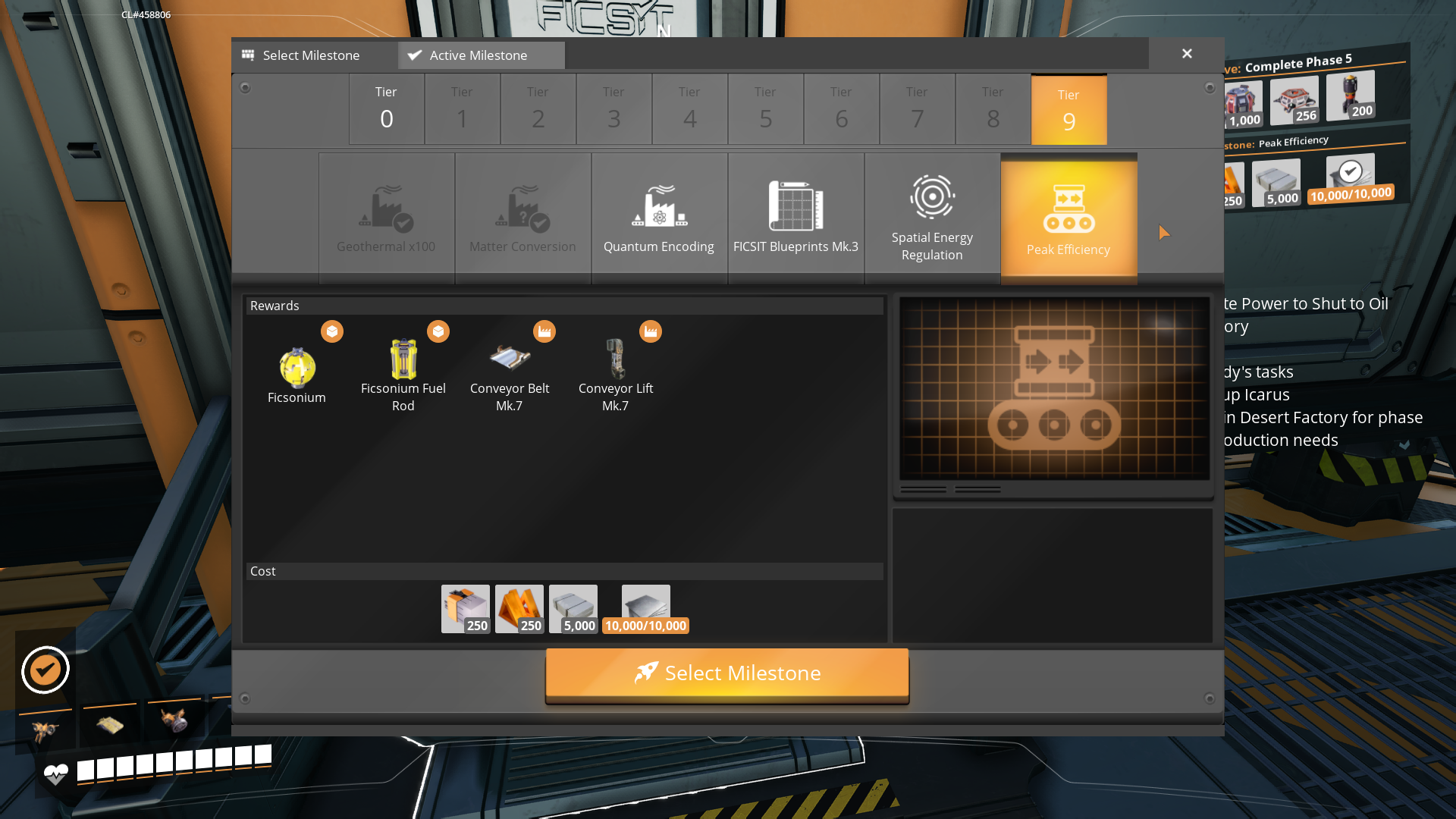This screenshot has width=1456, height=819.
Task: Click the 5,000 cost item icon
Action: 573,608
